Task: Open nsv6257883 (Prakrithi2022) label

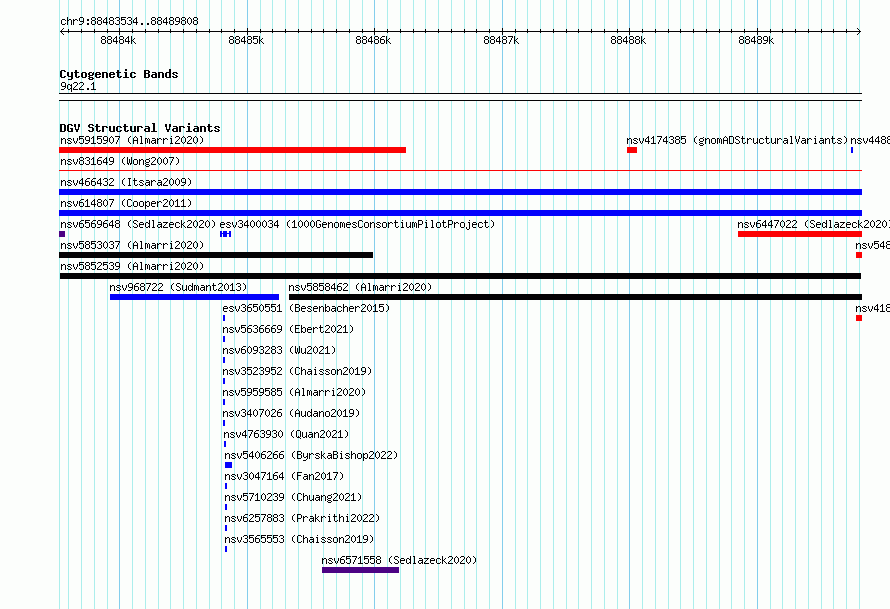Action: point(303,518)
